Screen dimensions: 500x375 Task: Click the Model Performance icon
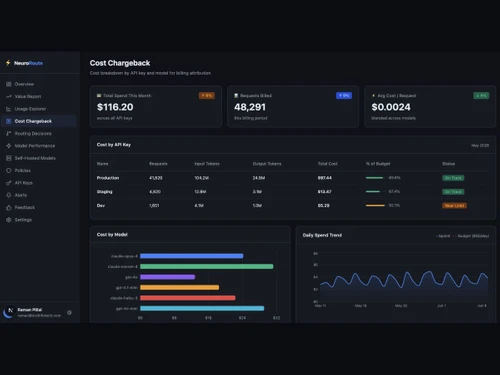pos(9,146)
